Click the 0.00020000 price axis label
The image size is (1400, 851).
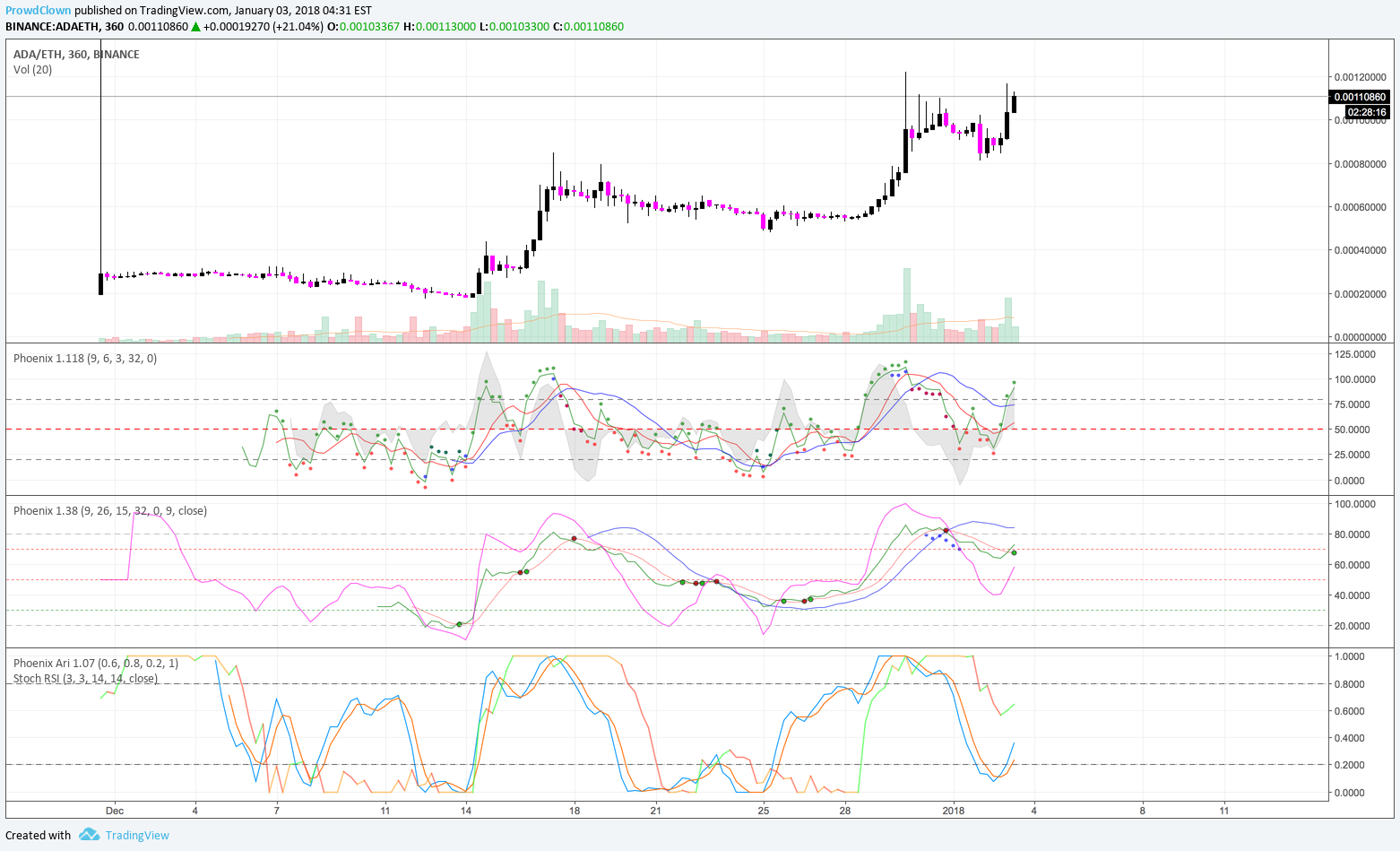tap(1360, 294)
